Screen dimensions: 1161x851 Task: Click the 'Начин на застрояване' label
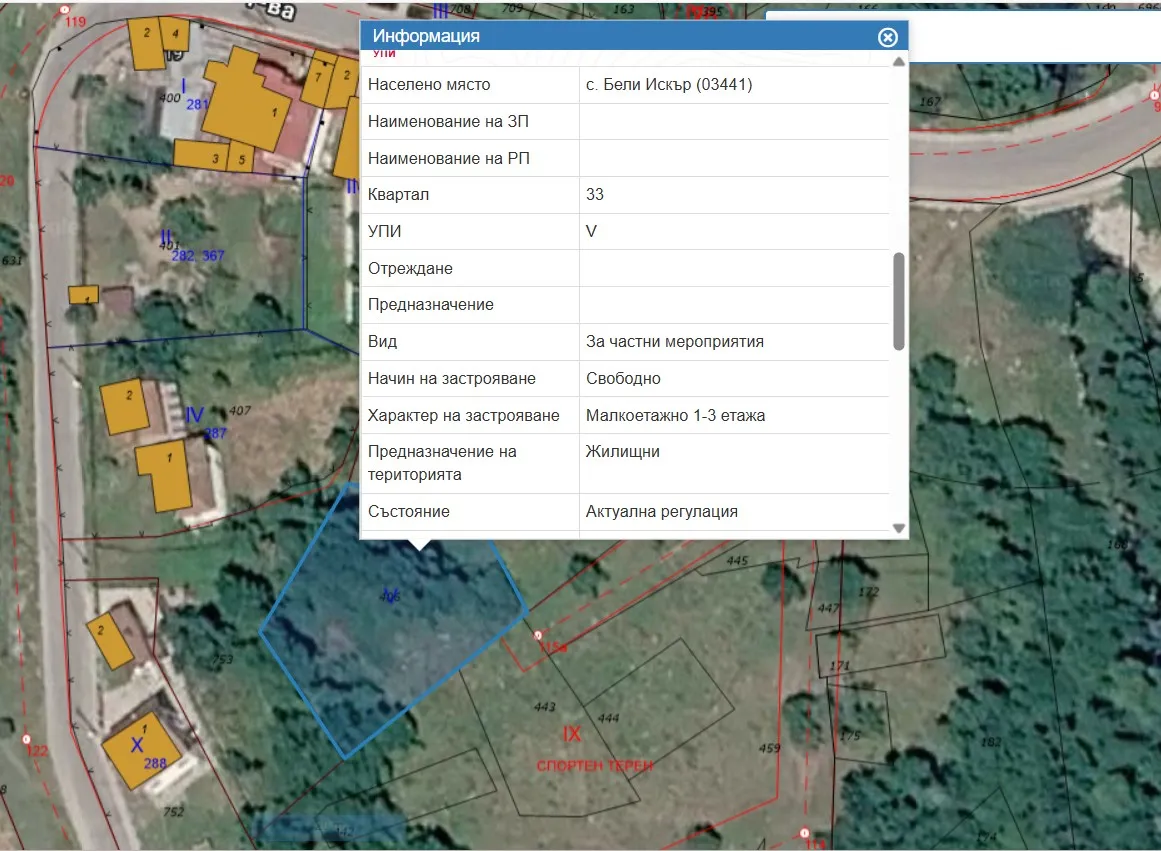click(452, 378)
